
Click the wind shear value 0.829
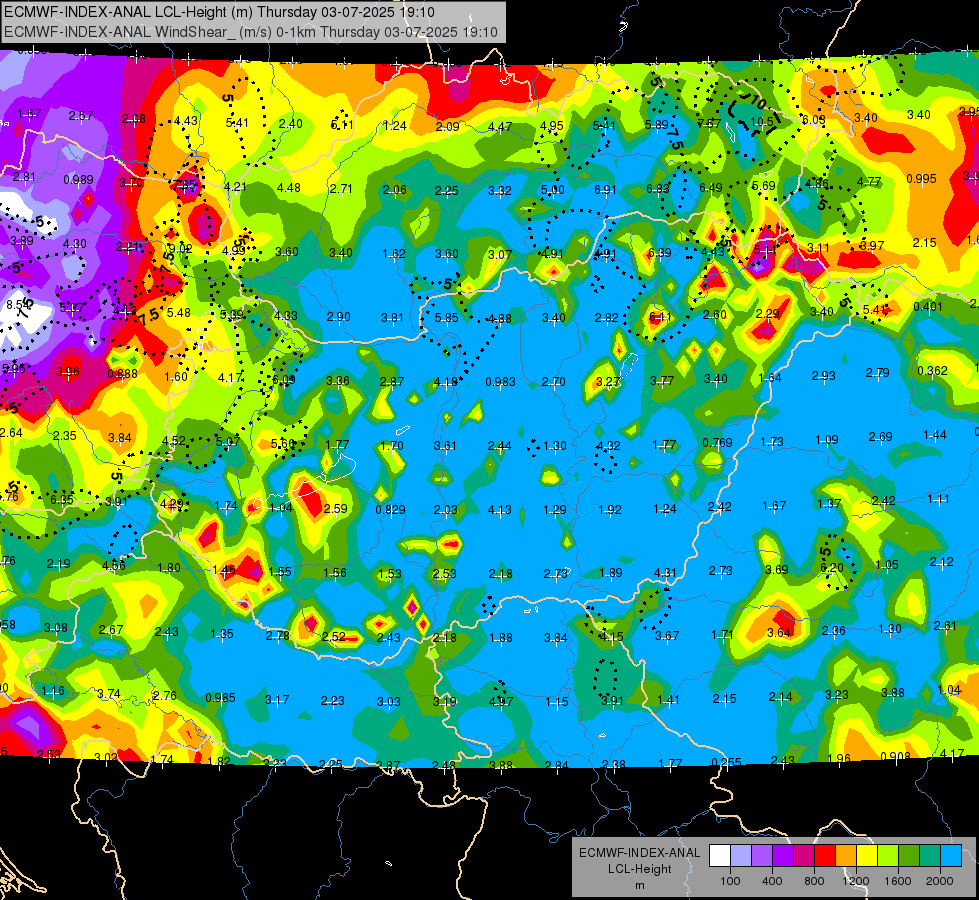point(390,510)
